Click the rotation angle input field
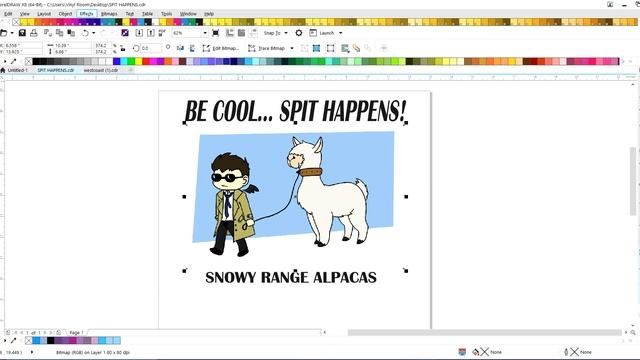The height and width of the screenshot is (360, 640). coord(151,49)
